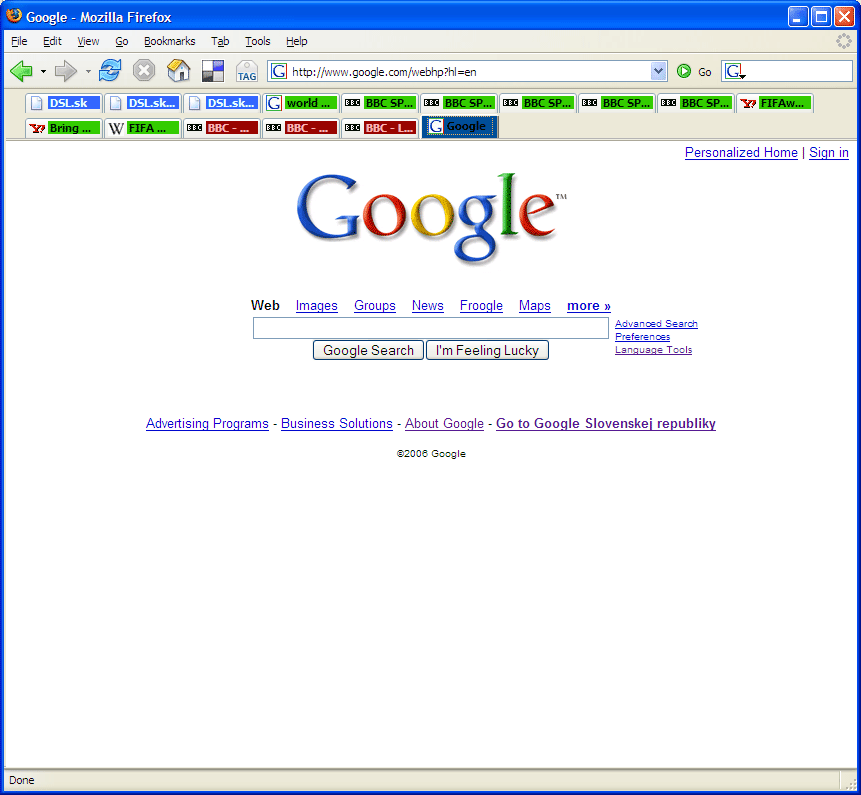Open the Preferences link
The width and height of the screenshot is (861, 795).
(642, 337)
